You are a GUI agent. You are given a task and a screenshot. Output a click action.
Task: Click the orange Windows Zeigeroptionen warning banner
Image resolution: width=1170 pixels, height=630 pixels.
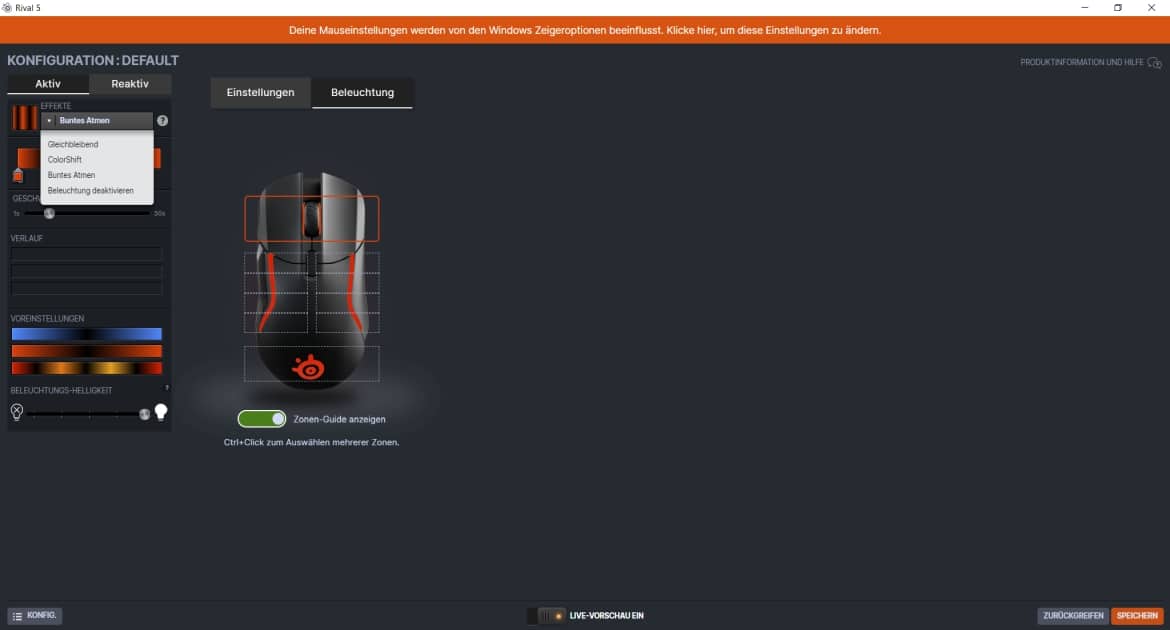pyautogui.click(x=585, y=30)
